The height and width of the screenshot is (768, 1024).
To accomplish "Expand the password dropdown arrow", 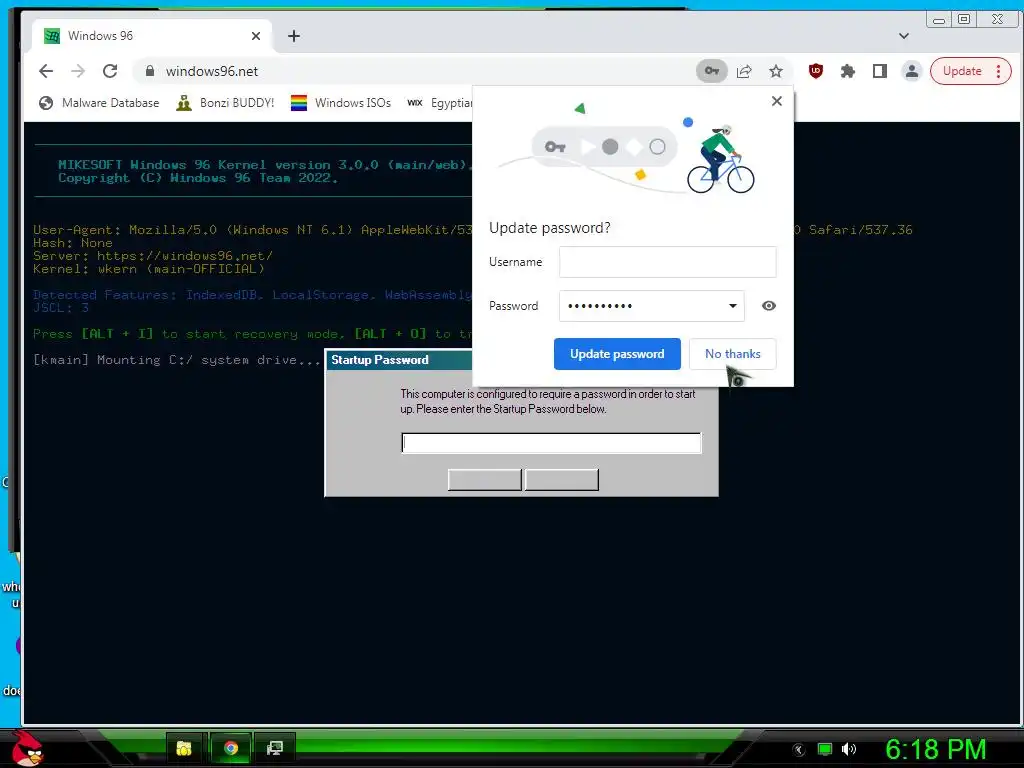I will [733, 306].
